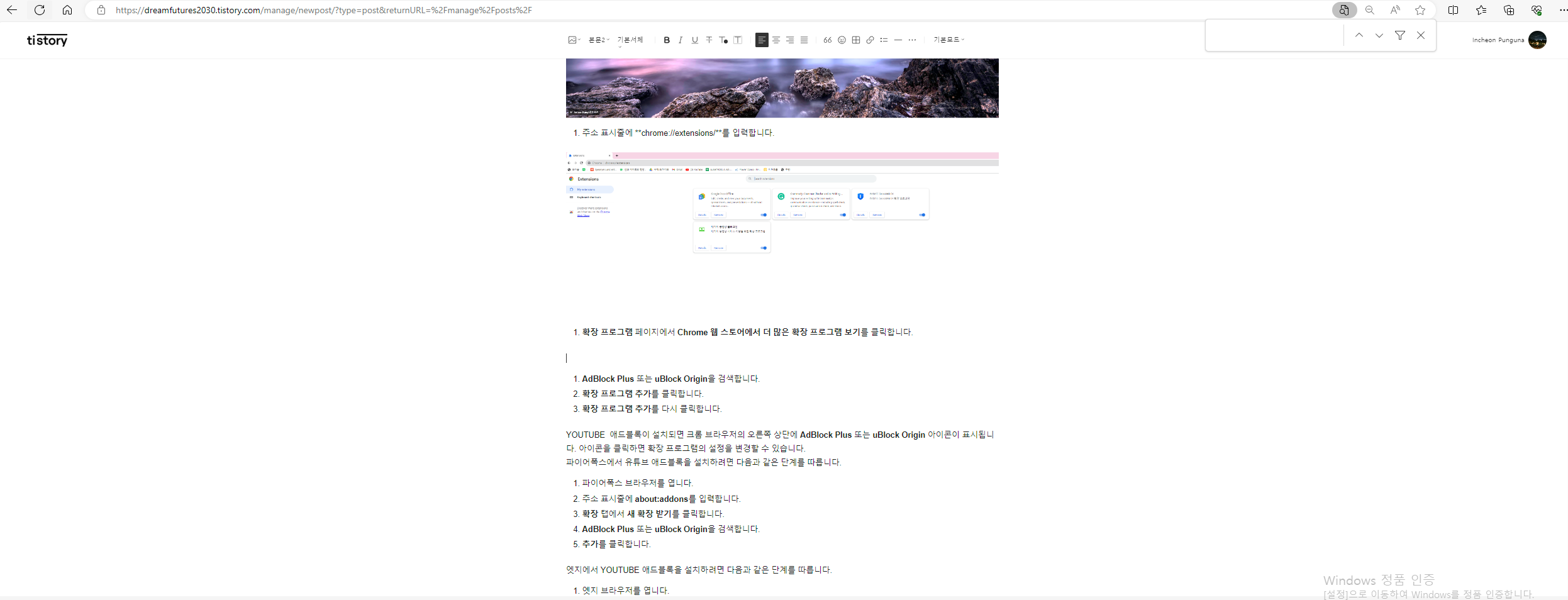The width and height of the screenshot is (1568, 600).
Task: Click the '엣지 브라우저를 엽니다' line
Action: (625, 591)
